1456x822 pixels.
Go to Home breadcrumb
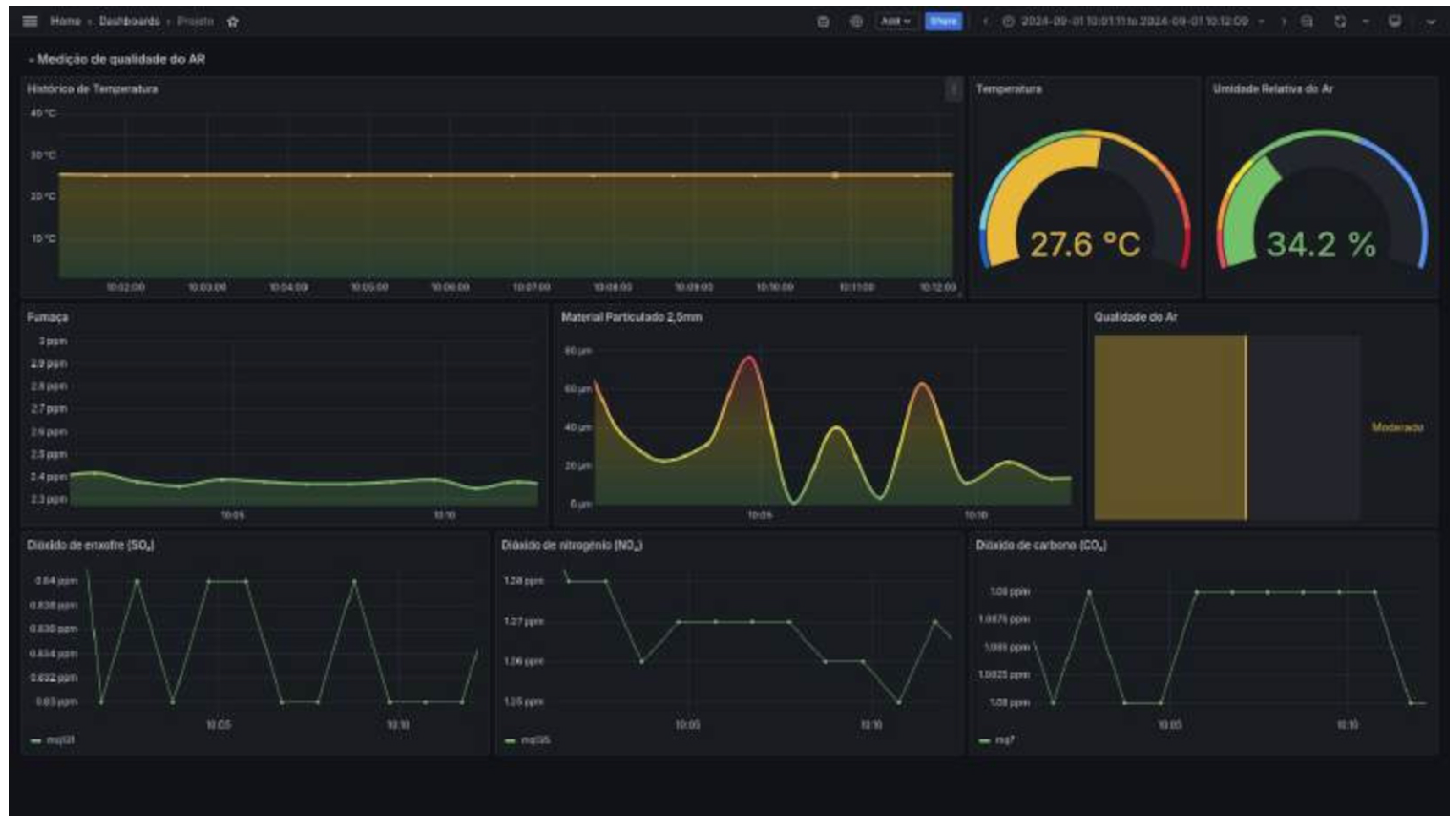(x=66, y=22)
